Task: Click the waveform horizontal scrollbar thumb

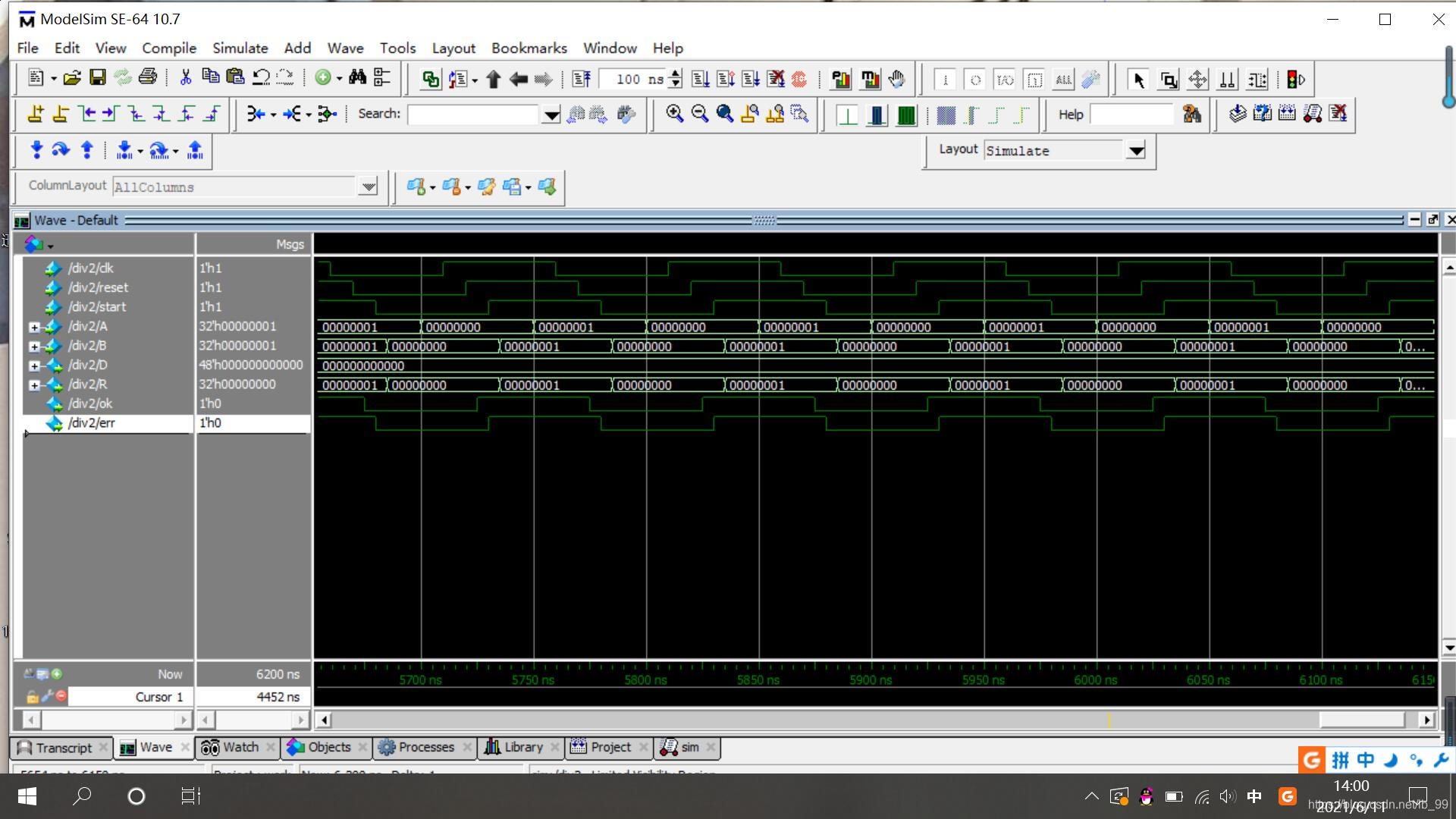Action: tap(1362, 720)
